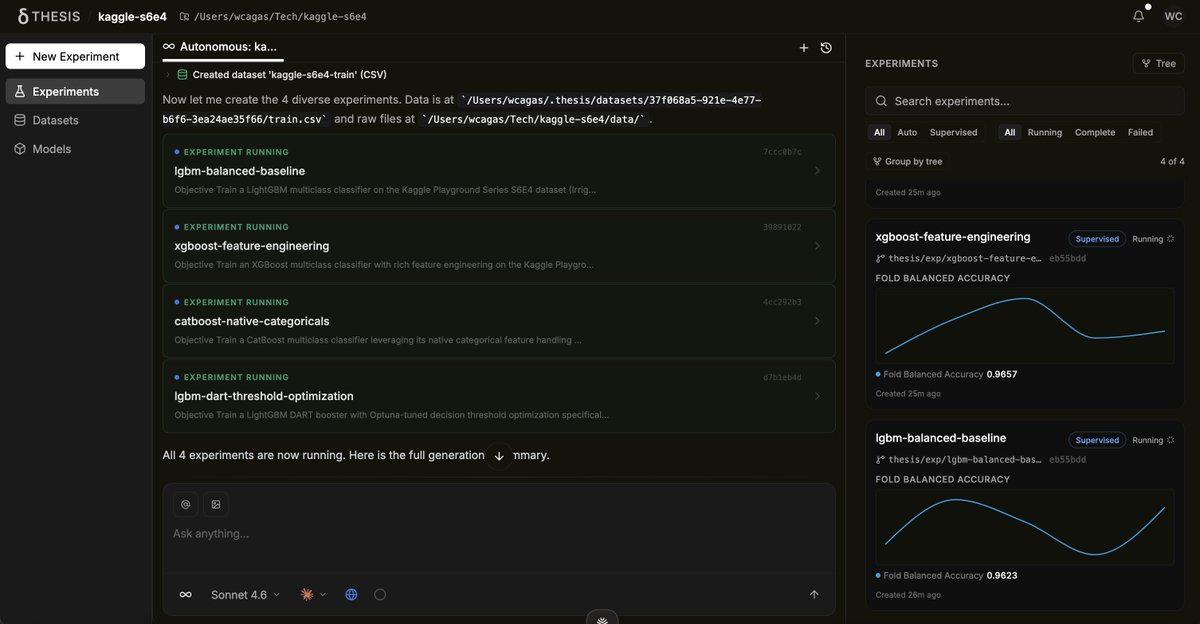
Task: Expand the Created dataset step
Action: coord(168,75)
